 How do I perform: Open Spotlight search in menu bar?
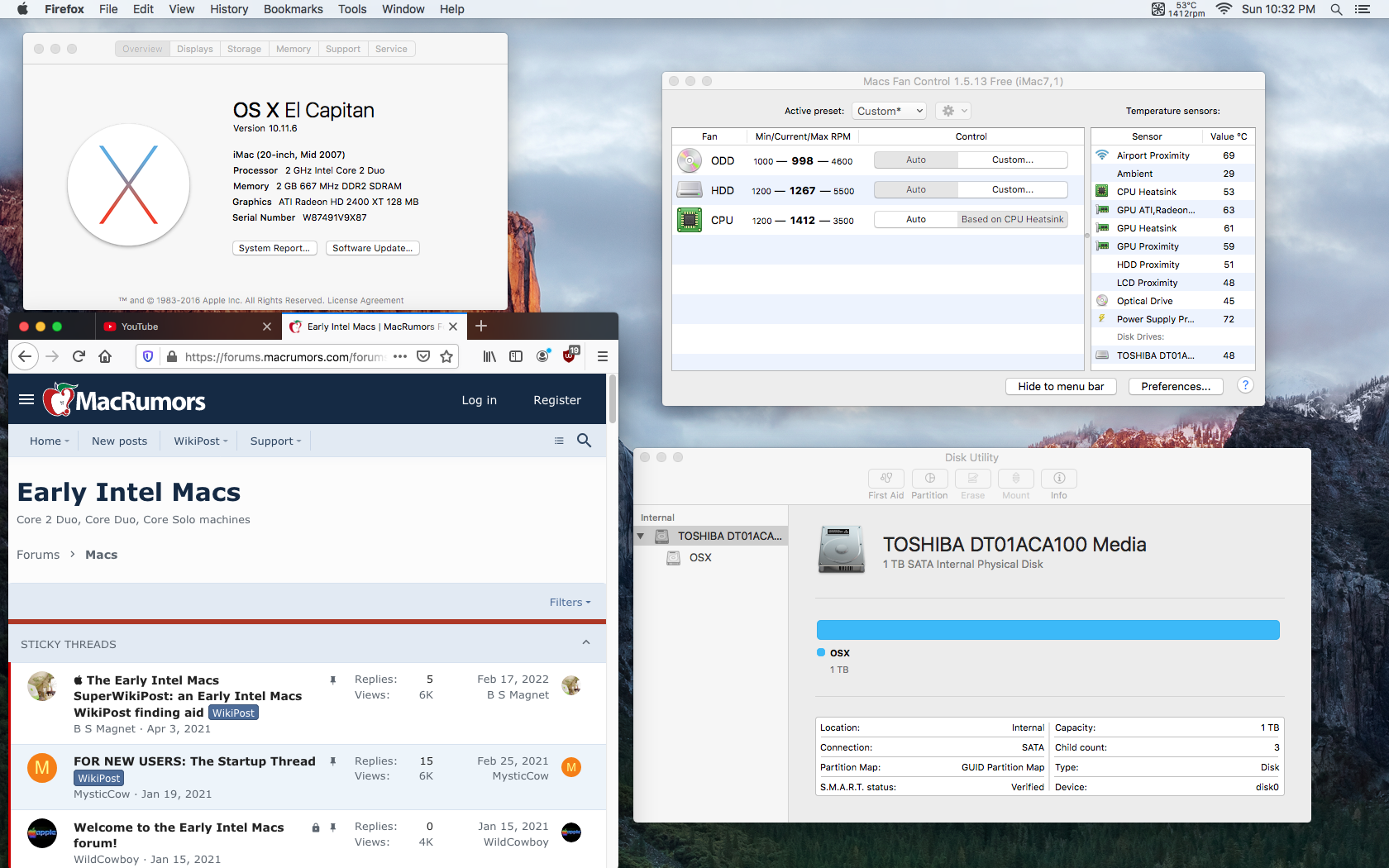click(x=1336, y=9)
